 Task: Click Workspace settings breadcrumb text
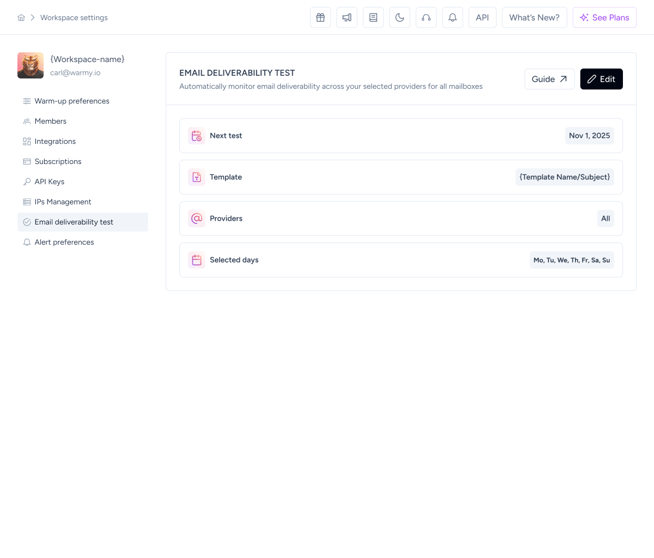click(74, 18)
